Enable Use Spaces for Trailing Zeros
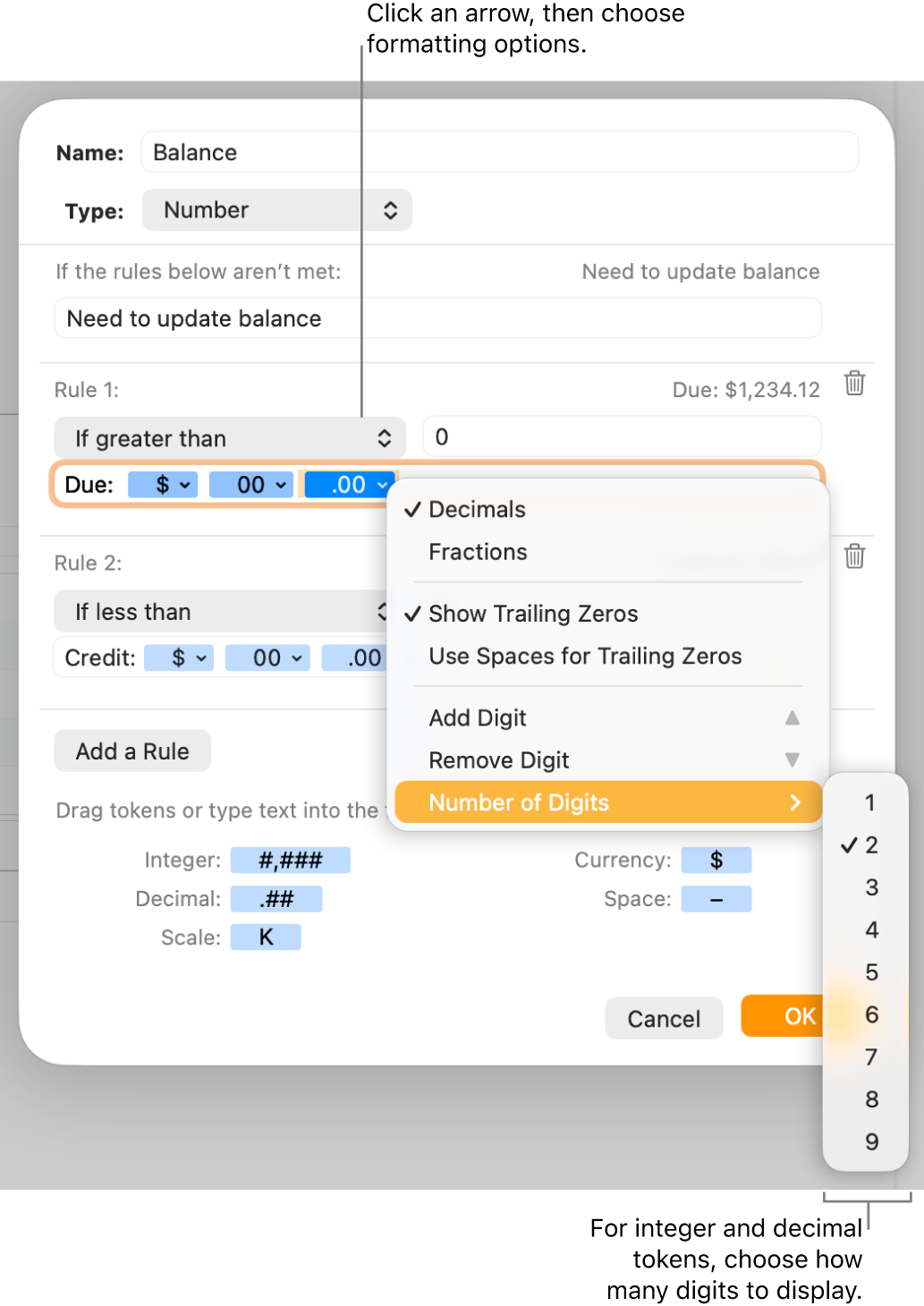The height and width of the screenshot is (1306, 924). (585, 656)
